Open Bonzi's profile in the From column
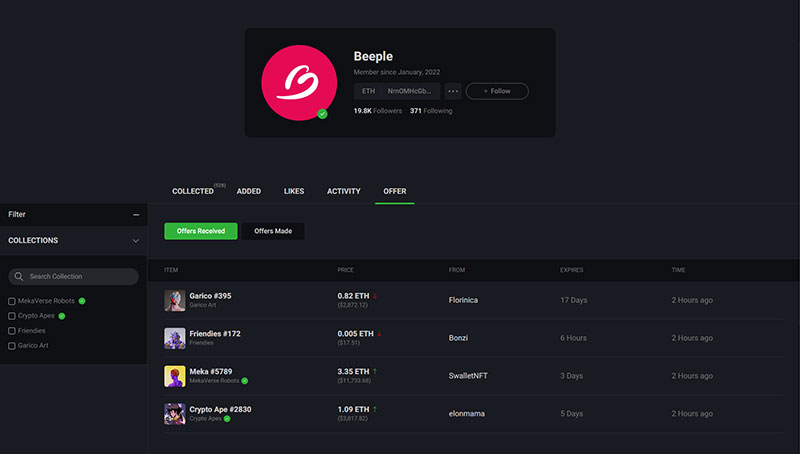The height and width of the screenshot is (454, 800). coord(458,338)
